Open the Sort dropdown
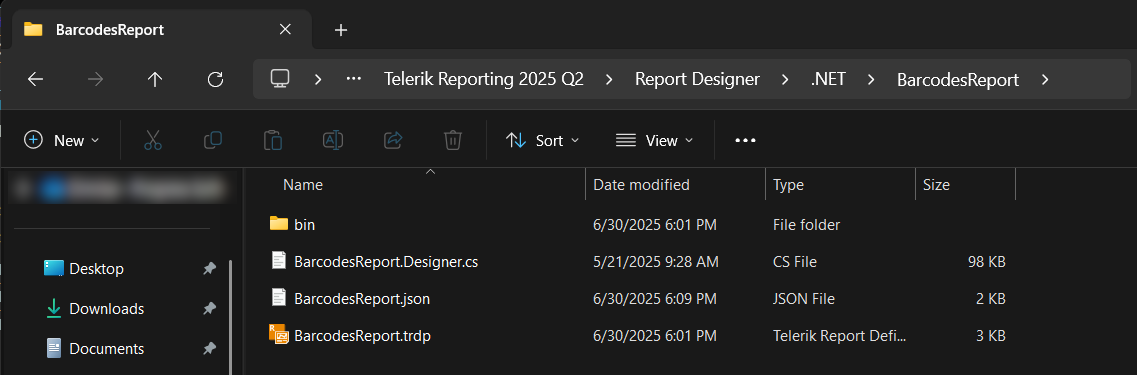Viewport: 1137px width, 375px height. coord(542,140)
